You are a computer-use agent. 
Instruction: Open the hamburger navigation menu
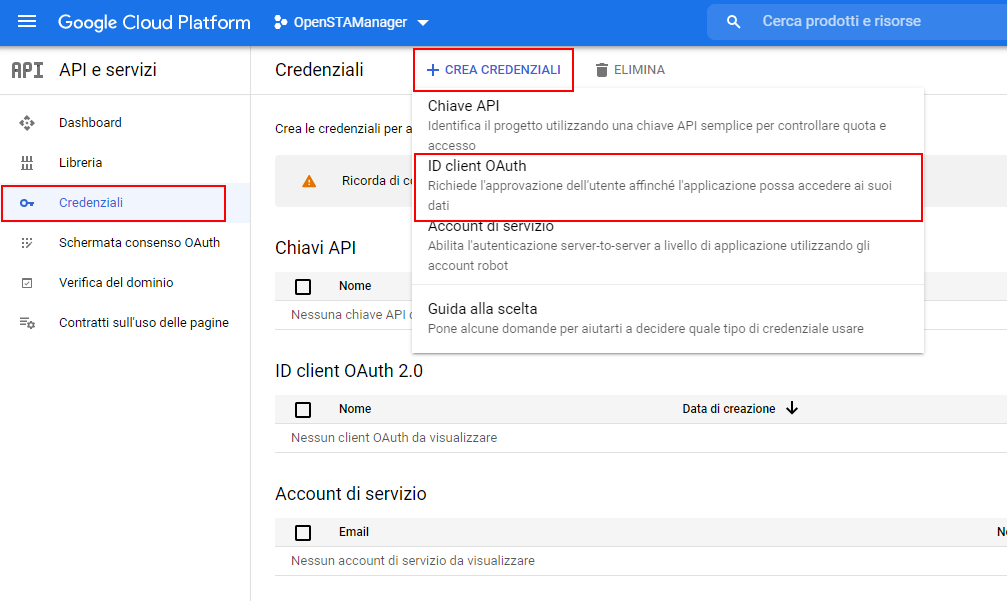pyautogui.click(x=27, y=22)
